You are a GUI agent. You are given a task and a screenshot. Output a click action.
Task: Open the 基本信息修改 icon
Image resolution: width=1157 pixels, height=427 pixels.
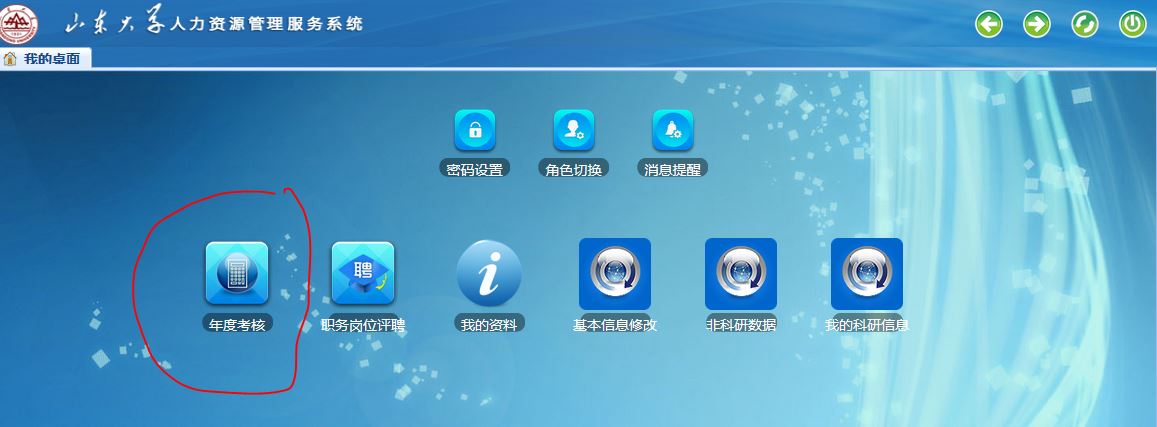615,273
